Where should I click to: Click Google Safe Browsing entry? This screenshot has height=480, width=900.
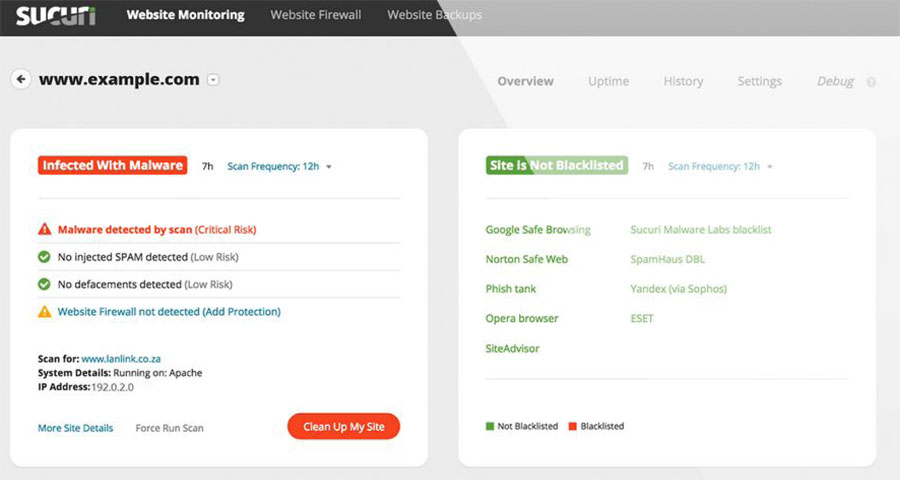(x=538, y=230)
